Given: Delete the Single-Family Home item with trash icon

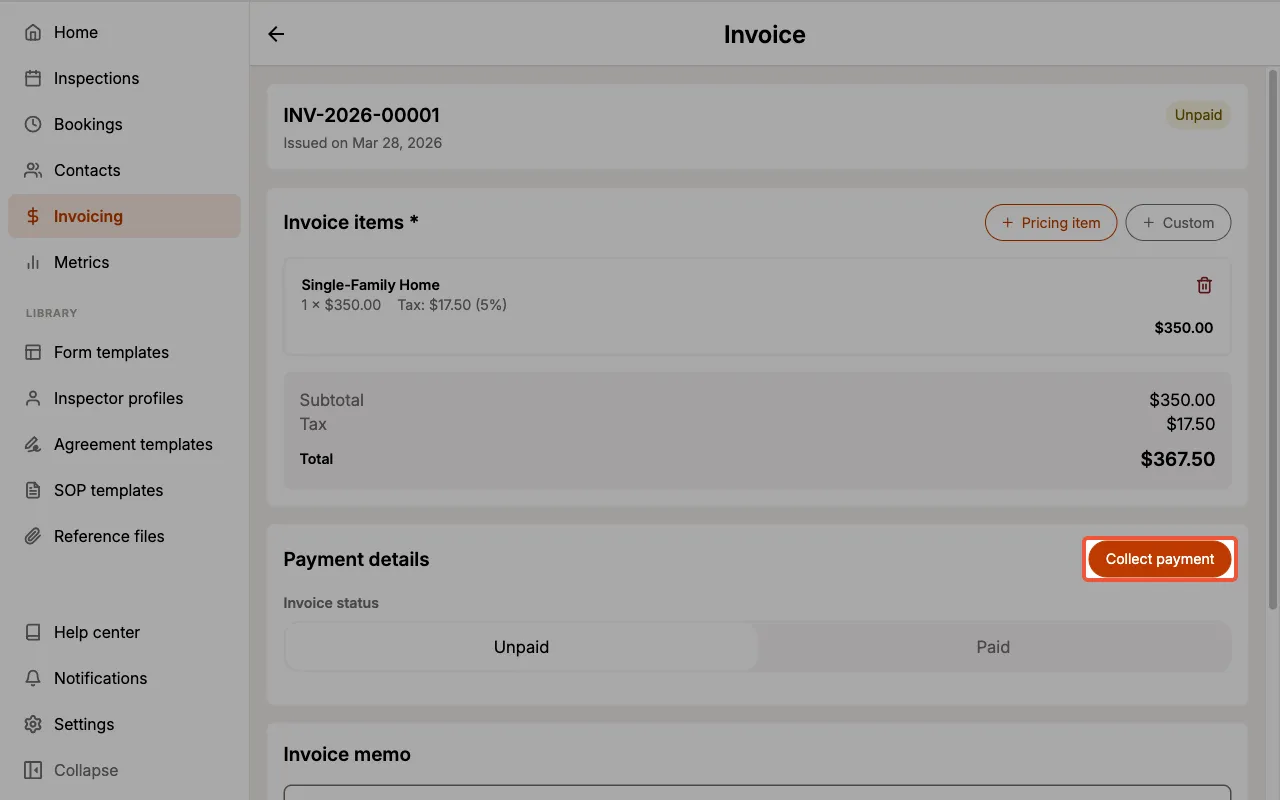Looking at the screenshot, I should pyautogui.click(x=1204, y=285).
